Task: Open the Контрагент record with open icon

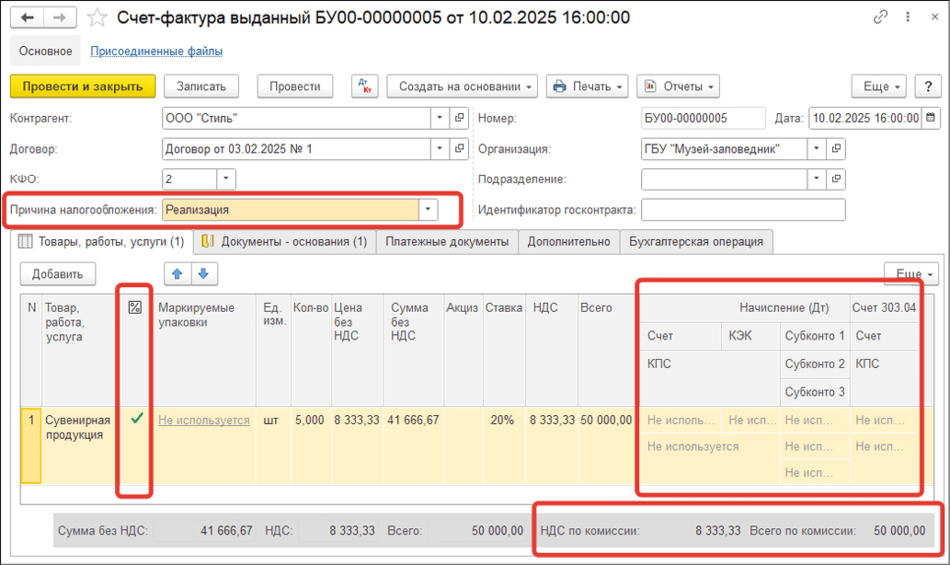Action: 460,118
